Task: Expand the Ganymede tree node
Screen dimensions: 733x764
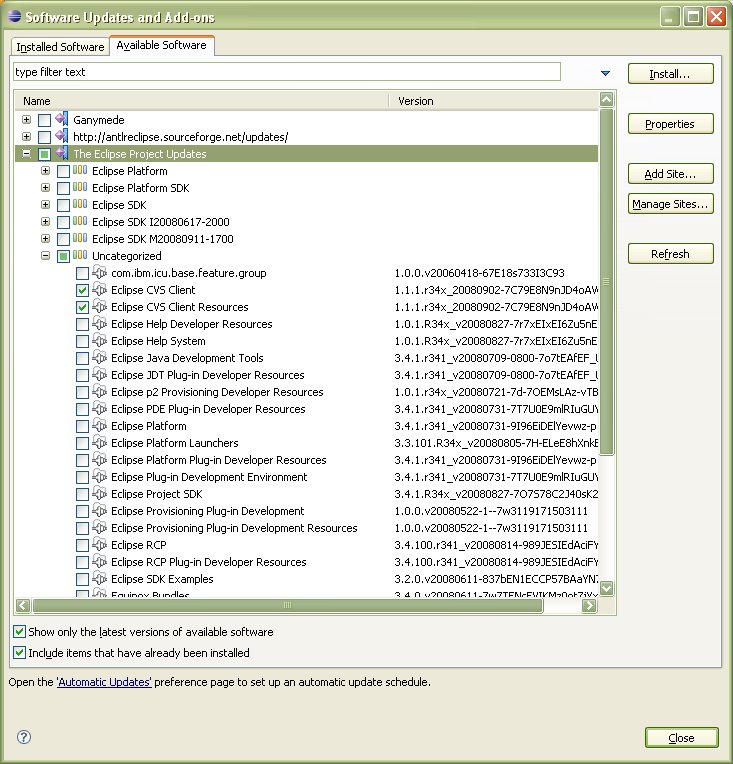Action: [x=26, y=120]
